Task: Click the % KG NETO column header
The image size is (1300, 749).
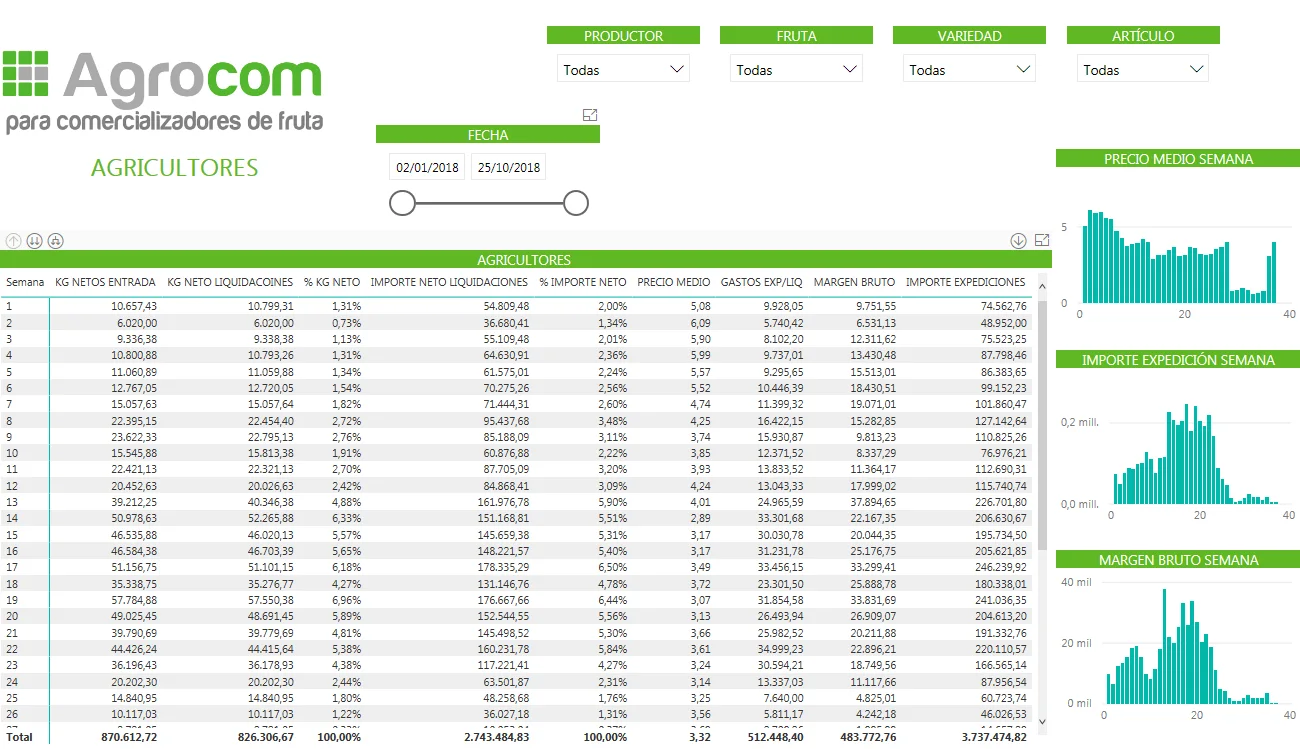Action: pos(332,282)
